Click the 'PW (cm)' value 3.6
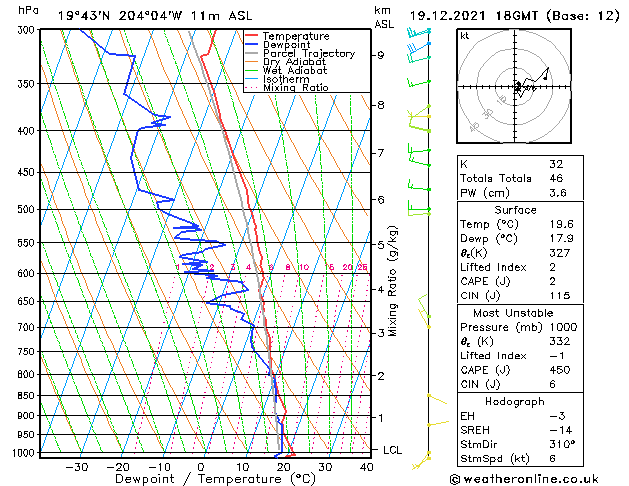Image resolution: width=629 pixels, height=486 pixels. tap(558, 193)
